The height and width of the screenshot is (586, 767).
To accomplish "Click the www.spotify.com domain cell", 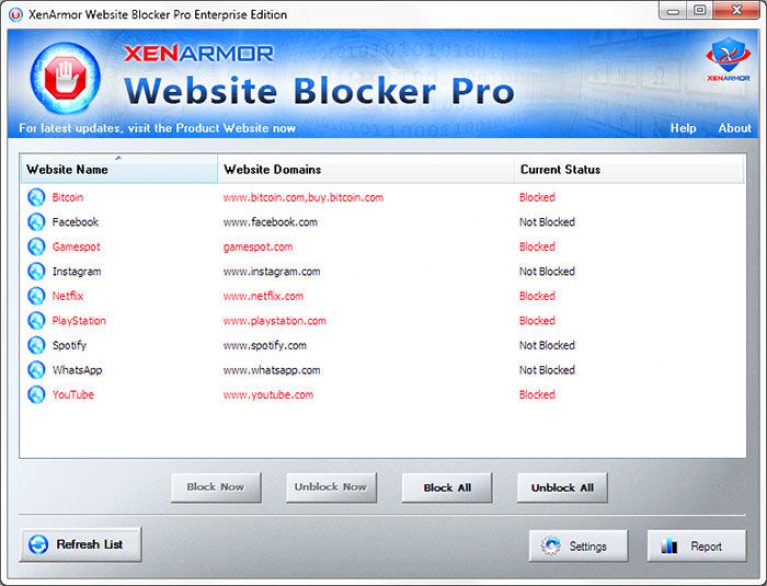I will pyautogui.click(x=265, y=345).
